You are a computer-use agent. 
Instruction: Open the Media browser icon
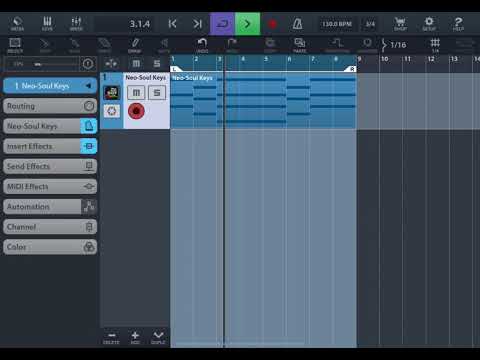(17, 24)
